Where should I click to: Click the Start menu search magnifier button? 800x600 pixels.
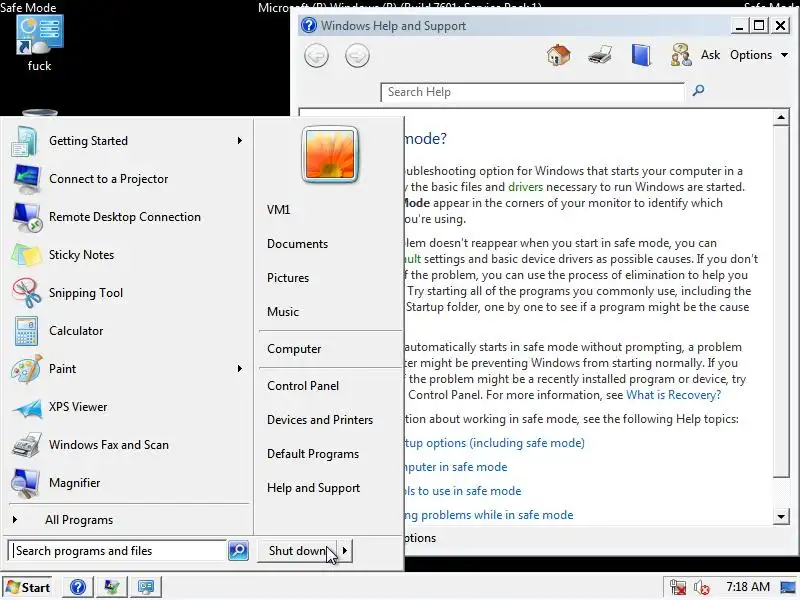tap(238, 551)
